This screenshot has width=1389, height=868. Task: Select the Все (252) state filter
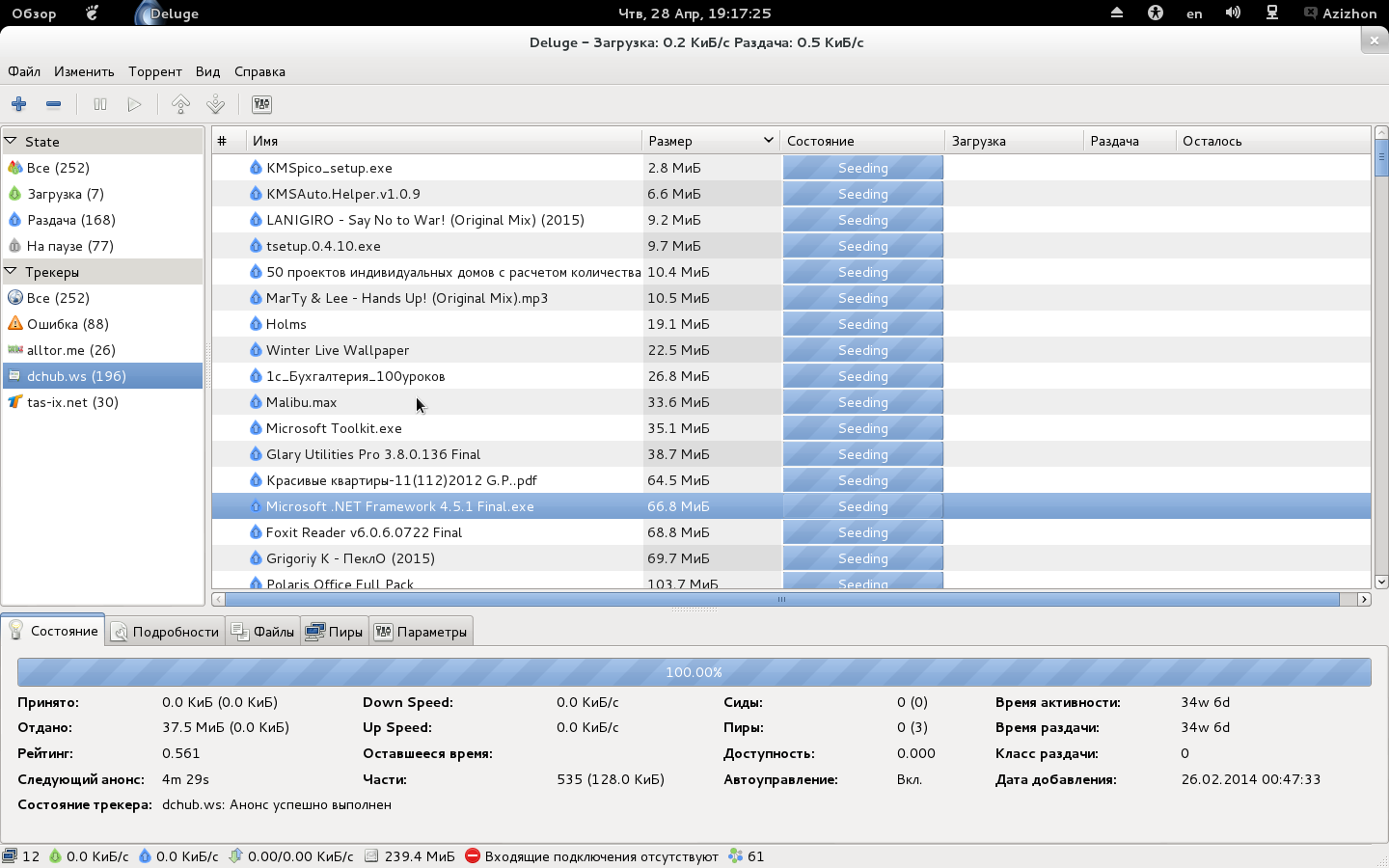[102, 168]
